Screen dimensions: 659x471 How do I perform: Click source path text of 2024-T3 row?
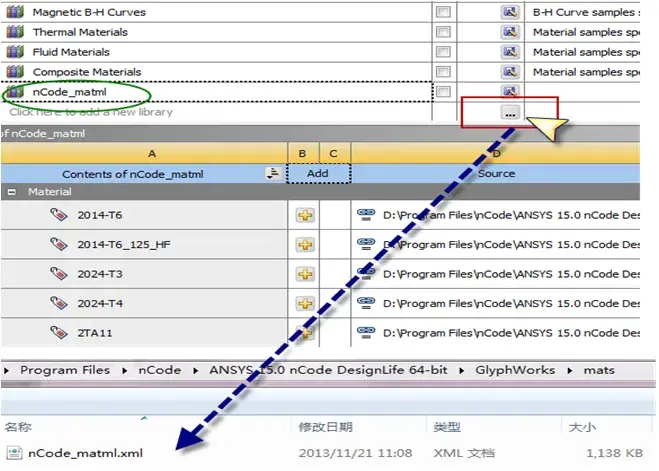click(511, 274)
